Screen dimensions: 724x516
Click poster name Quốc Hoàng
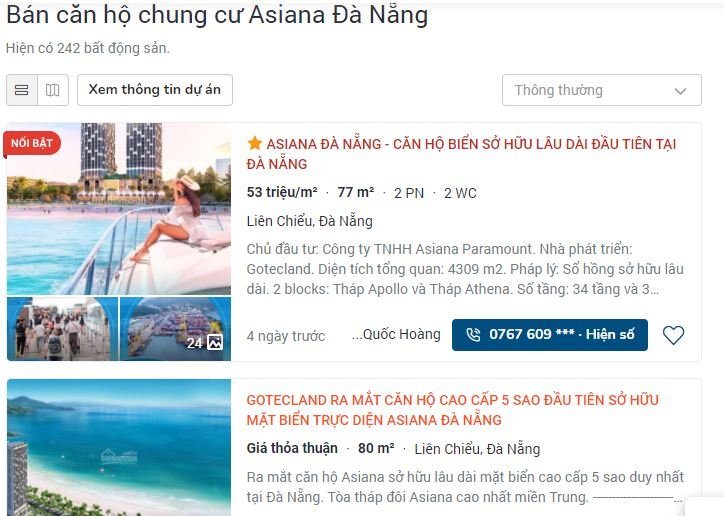396,335
